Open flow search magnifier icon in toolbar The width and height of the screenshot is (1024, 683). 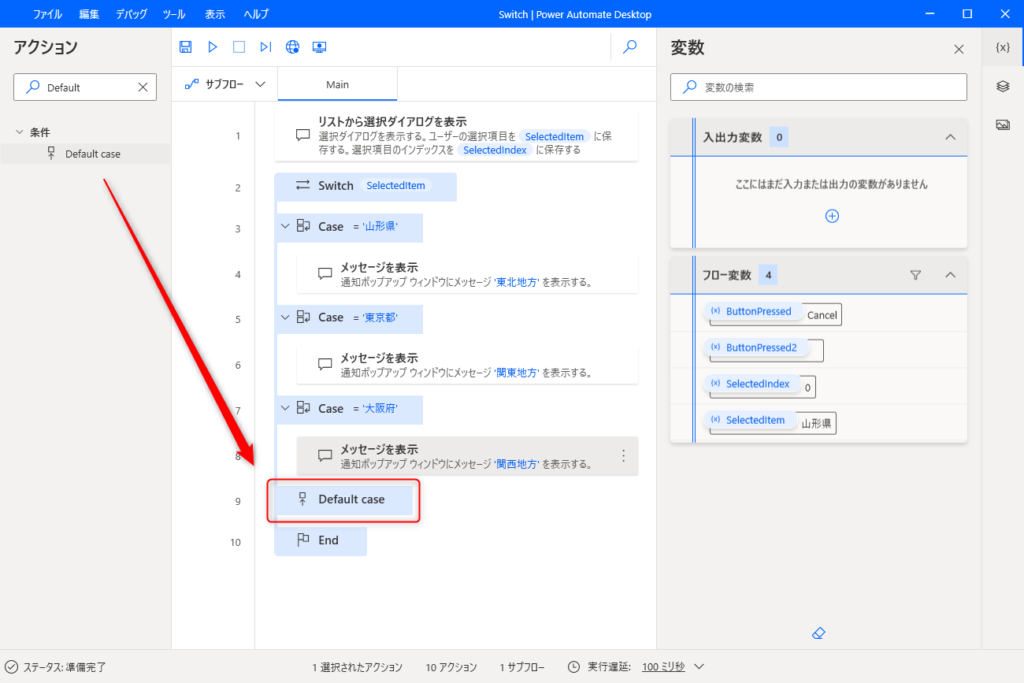coord(630,47)
